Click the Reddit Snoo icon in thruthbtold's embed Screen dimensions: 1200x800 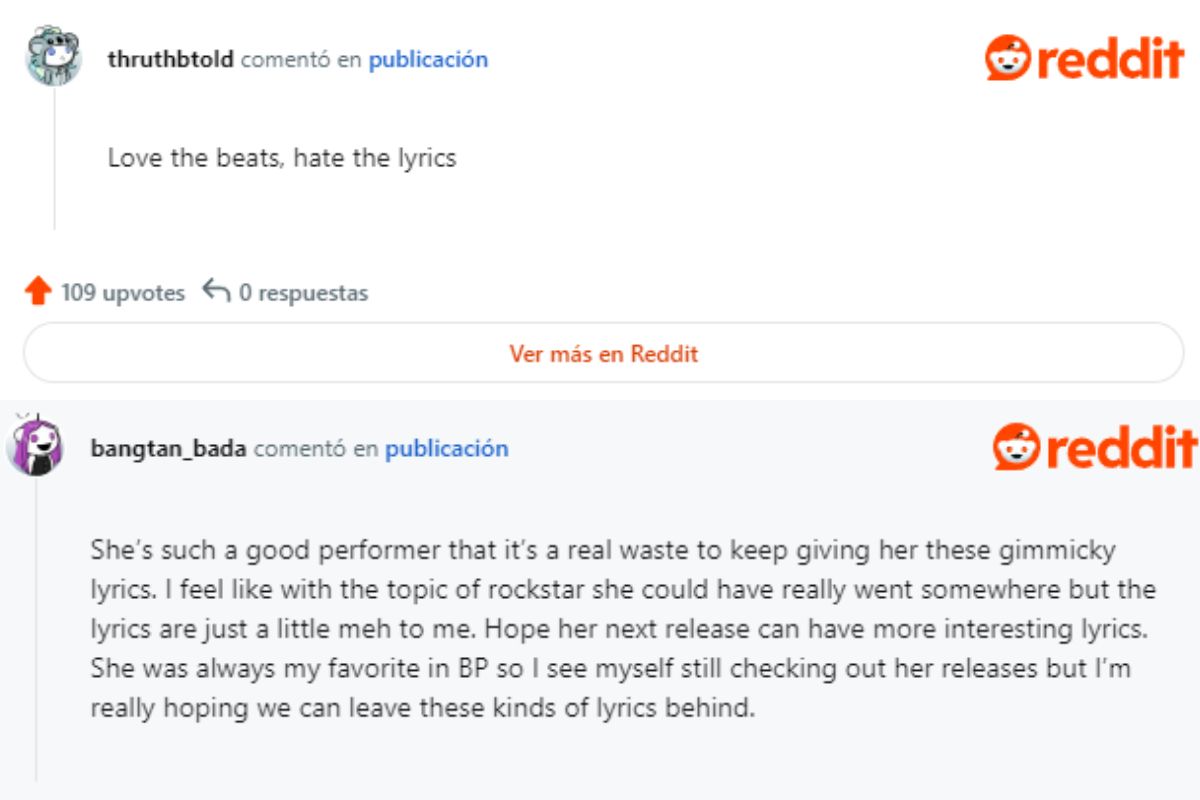tap(1008, 58)
